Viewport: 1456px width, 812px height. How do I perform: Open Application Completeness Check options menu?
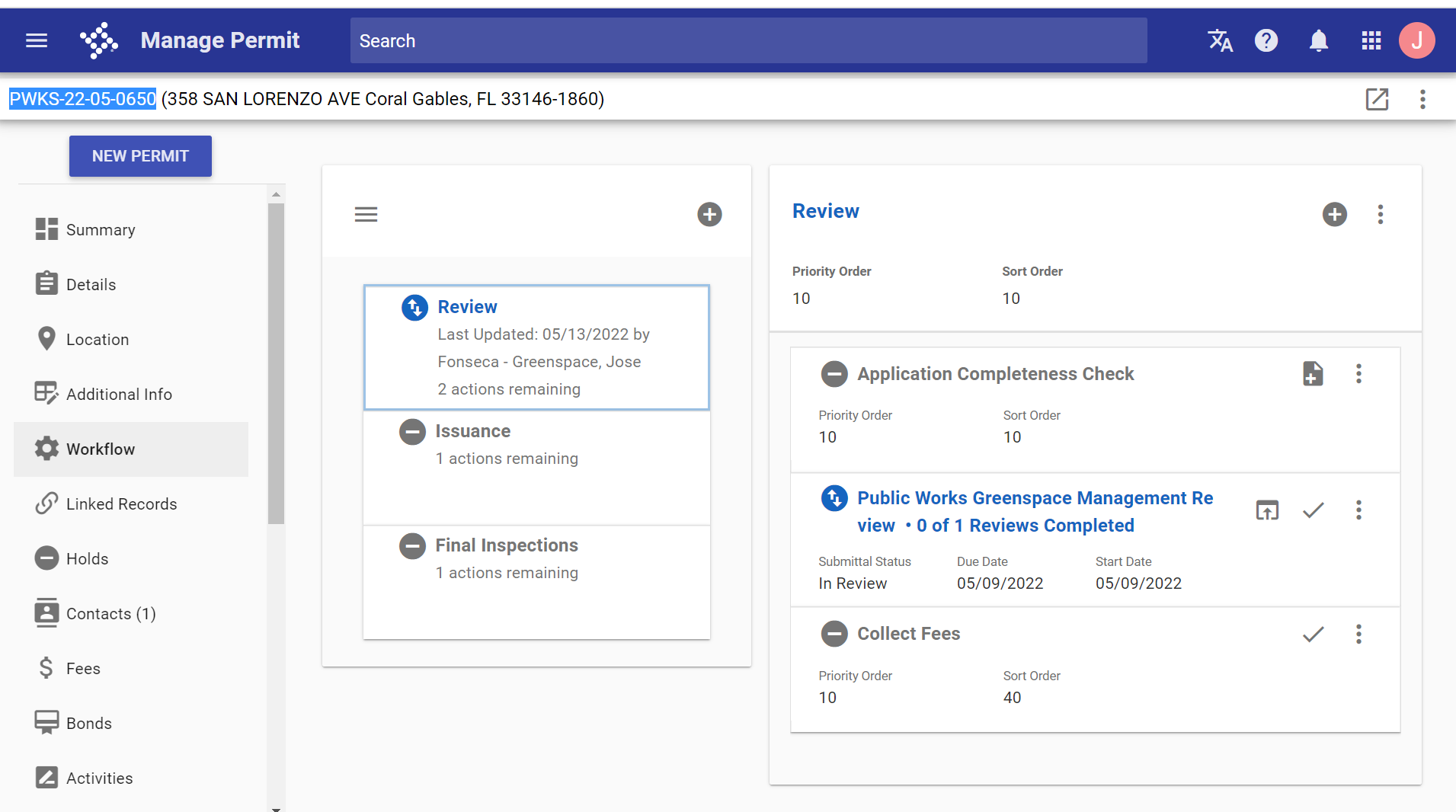pyautogui.click(x=1358, y=374)
